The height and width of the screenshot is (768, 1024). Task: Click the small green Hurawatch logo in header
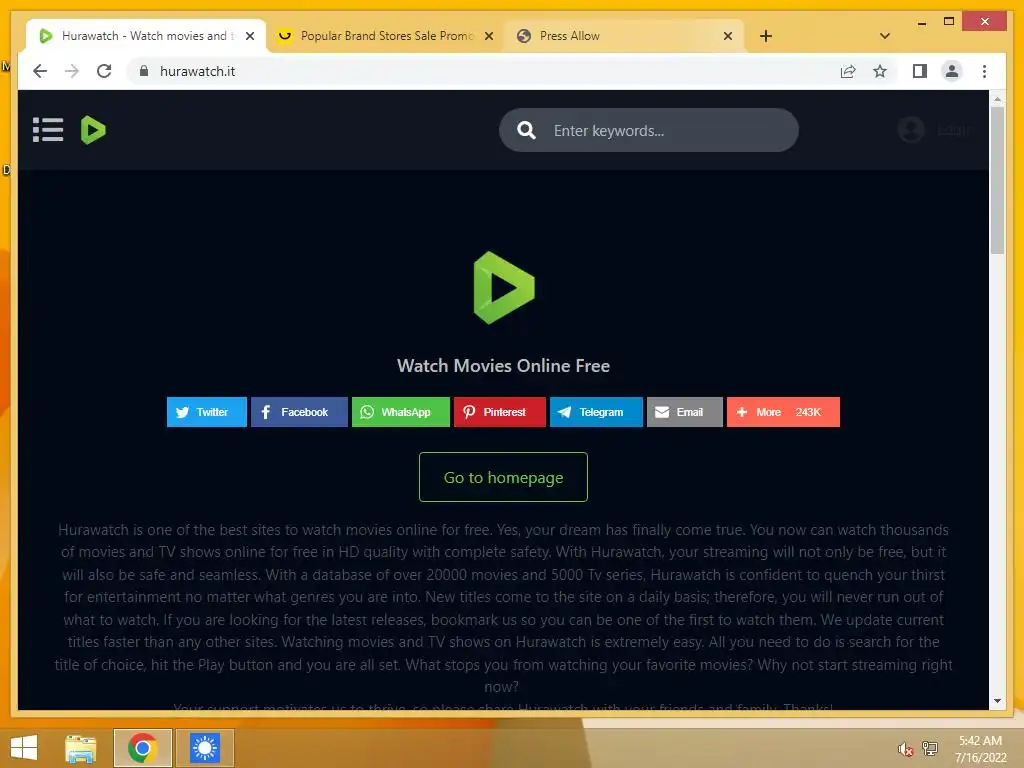point(93,130)
